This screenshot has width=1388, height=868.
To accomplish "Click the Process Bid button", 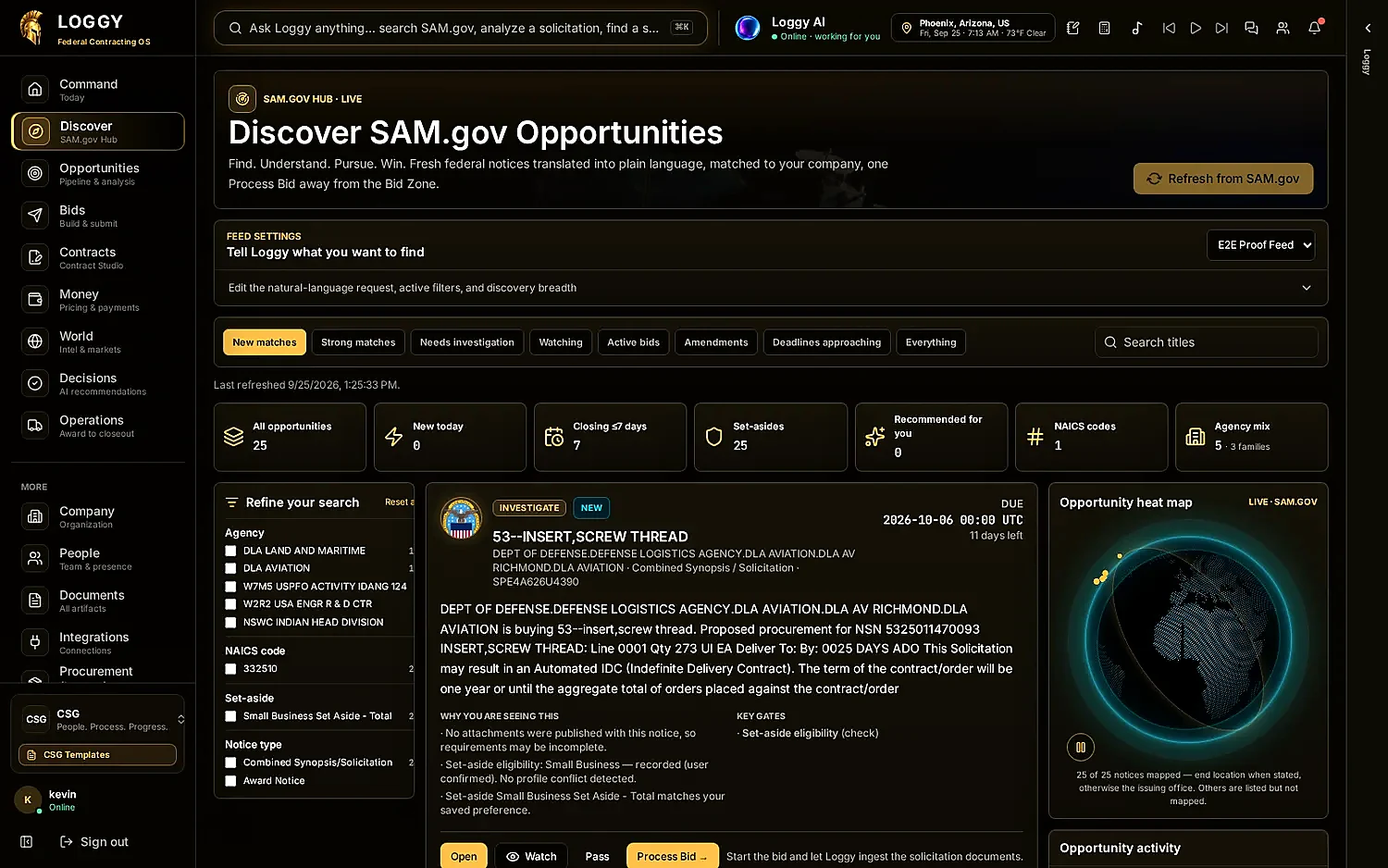I will (672, 856).
